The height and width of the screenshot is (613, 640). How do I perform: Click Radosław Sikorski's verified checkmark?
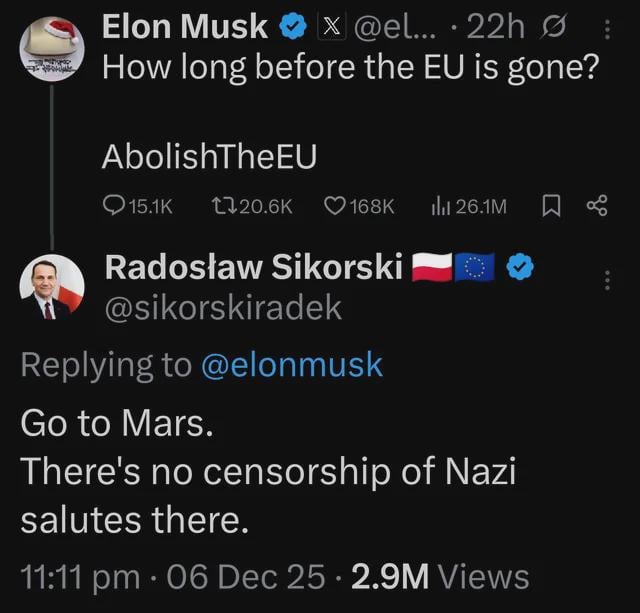pos(521,267)
